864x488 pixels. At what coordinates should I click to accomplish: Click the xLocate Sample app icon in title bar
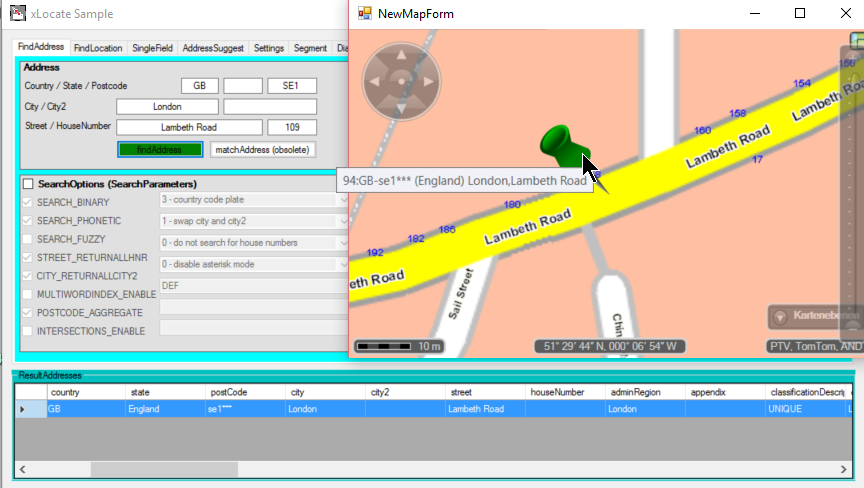pyautogui.click(x=17, y=14)
